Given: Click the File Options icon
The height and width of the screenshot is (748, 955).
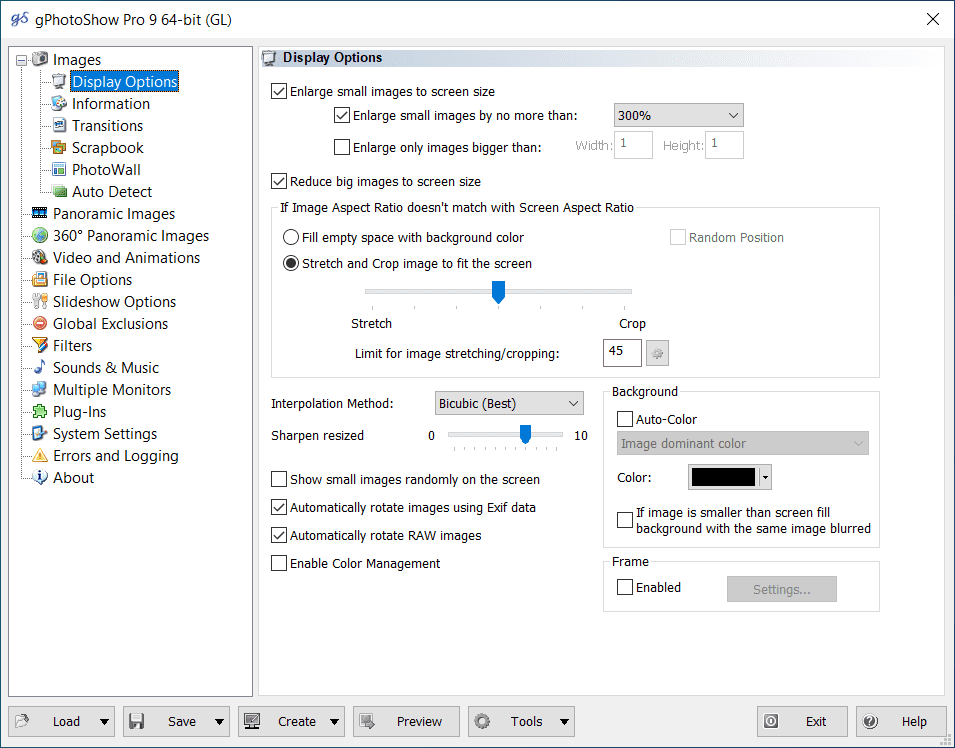Looking at the screenshot, I should point(40,279).
